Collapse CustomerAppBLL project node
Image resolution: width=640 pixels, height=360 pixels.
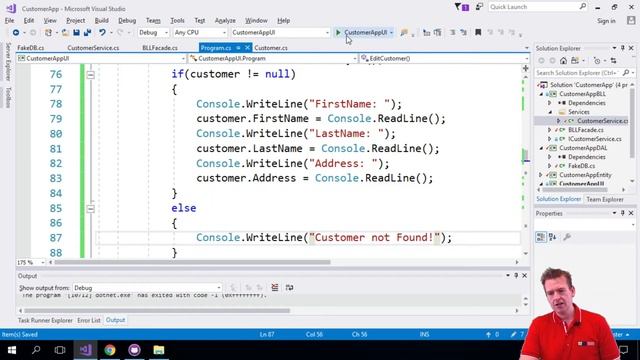(542, 94)
